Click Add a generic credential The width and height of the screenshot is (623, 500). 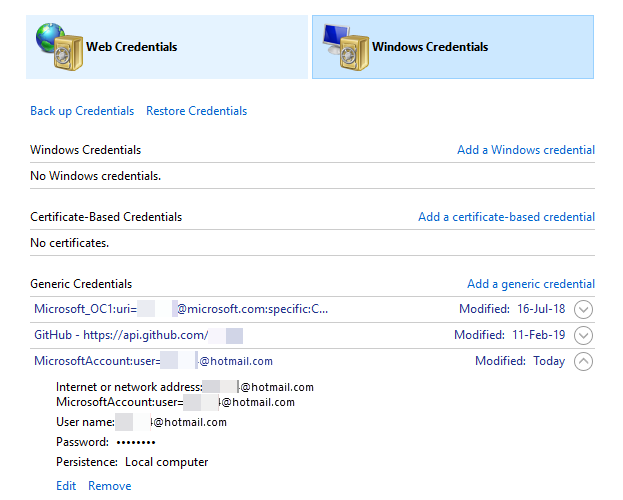click(x=531, y=284)
